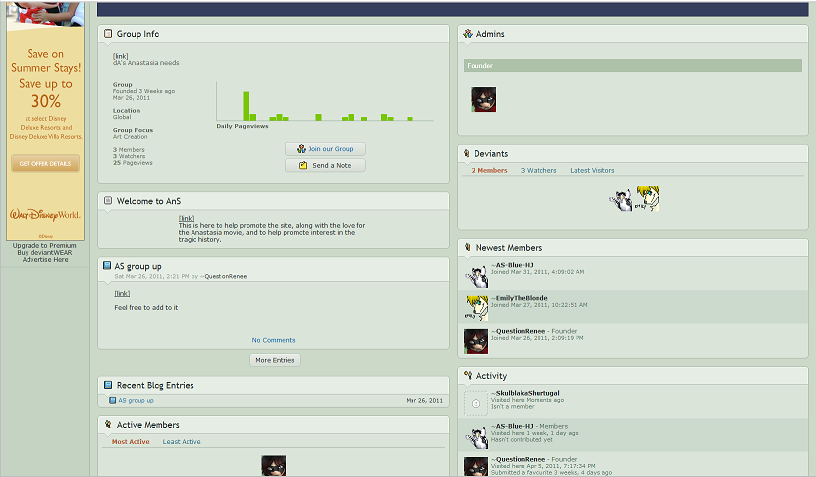Viewport: 816px width, 477px height.
Task: Click the Founder avatar in the Admins panel
Action: click(x=483, y=99)
